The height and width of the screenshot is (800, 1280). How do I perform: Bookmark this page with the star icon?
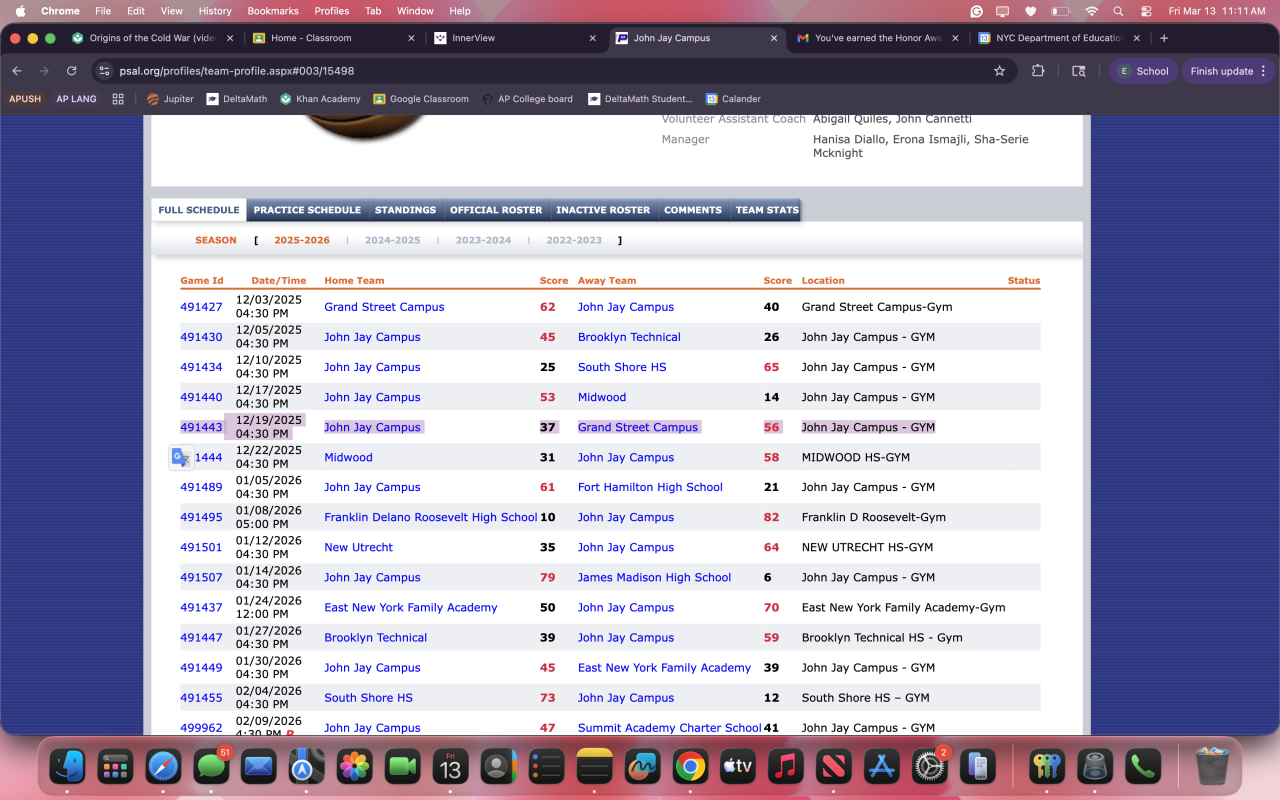999,71
